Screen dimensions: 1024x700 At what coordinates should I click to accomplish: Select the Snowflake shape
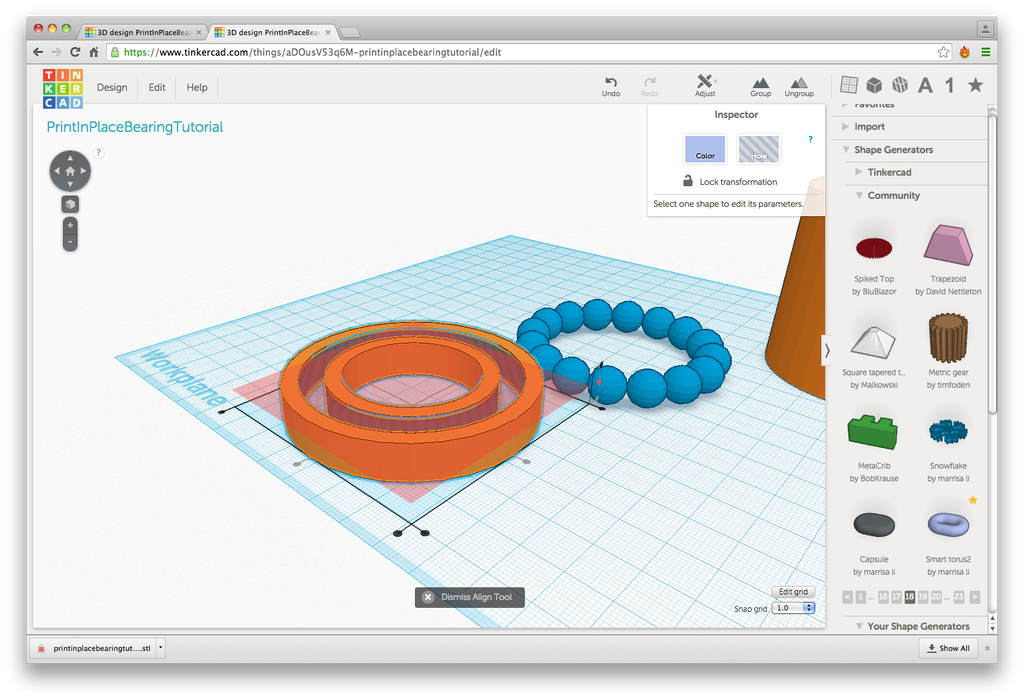(x=948, y=431)
